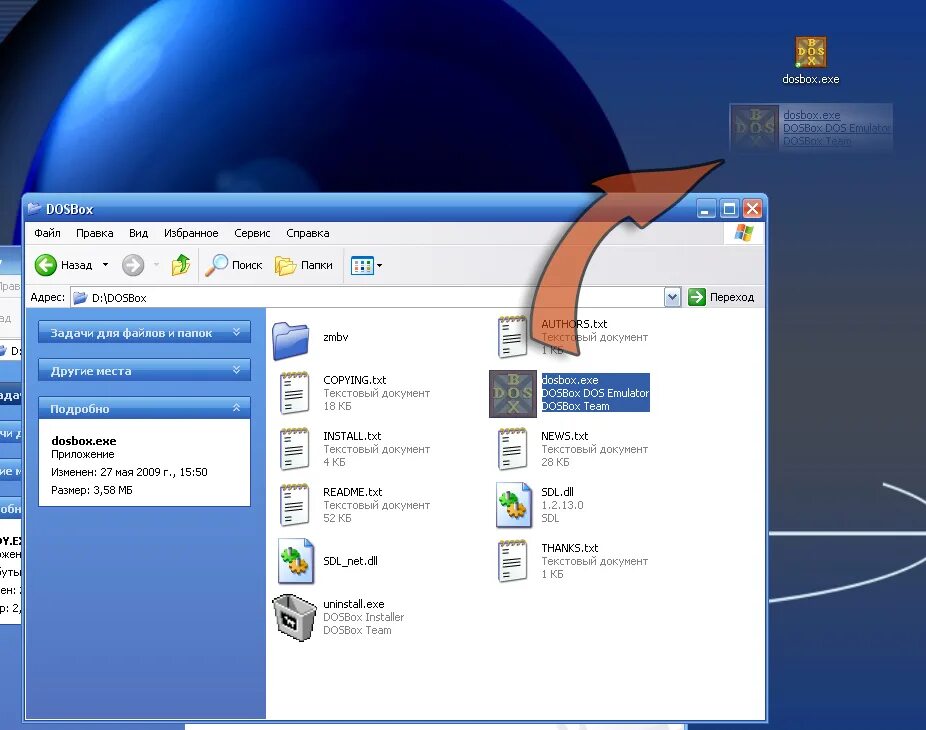Minimize the DOSBox window
926x730 pixels.
[x=706, y=208]
